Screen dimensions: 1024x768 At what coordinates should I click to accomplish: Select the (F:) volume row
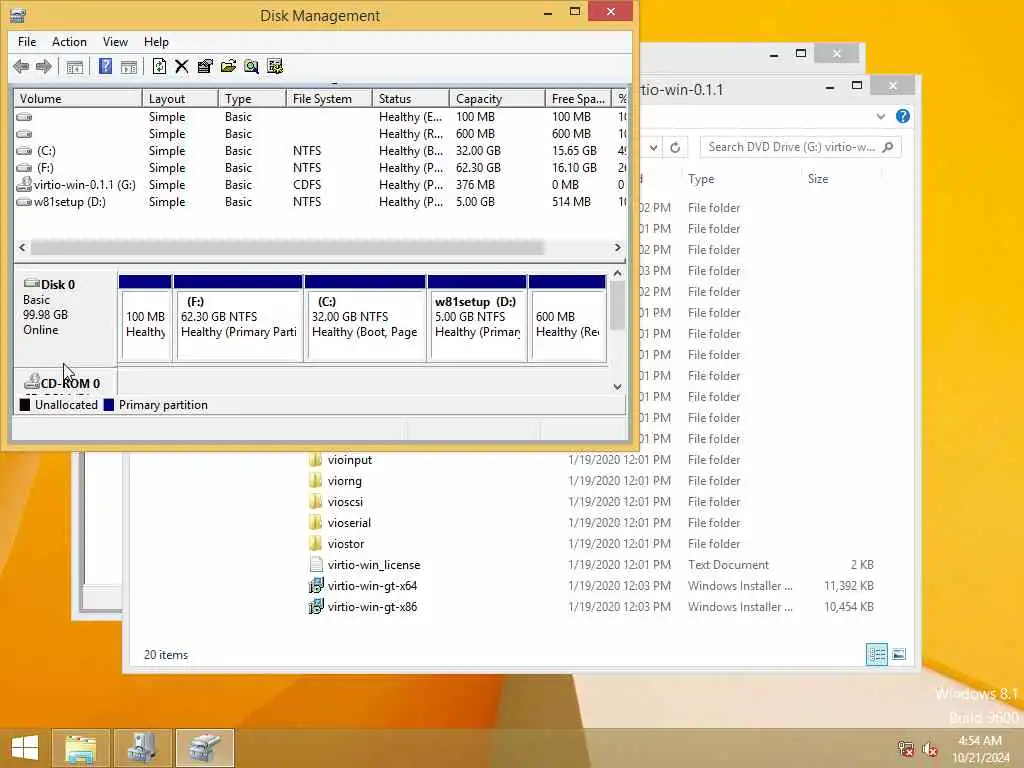click(x=320, y=168)
